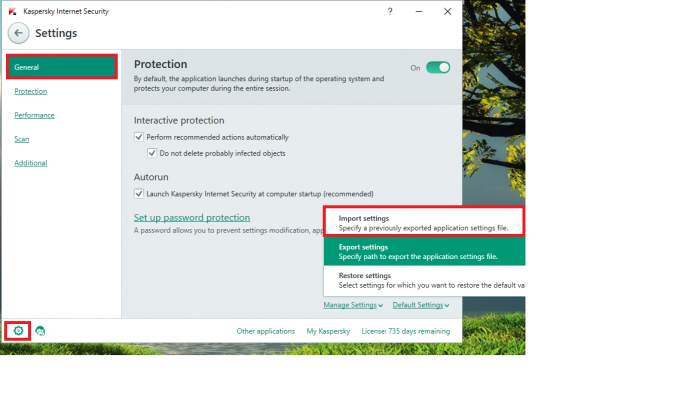This screenshot has width=700, height=407.
Task: Click the Kaspersky logo in the title bar
Action: [12, 11]
